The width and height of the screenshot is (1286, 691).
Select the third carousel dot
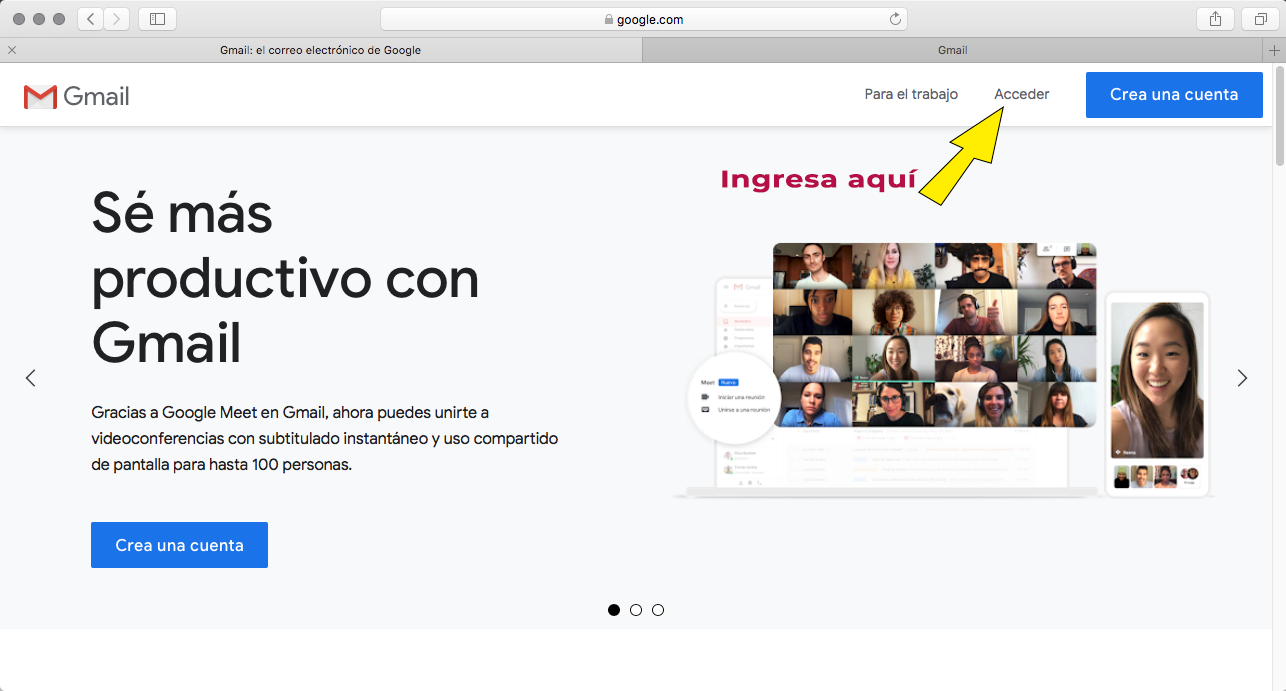pyautogui.click(x=658, y=610)
